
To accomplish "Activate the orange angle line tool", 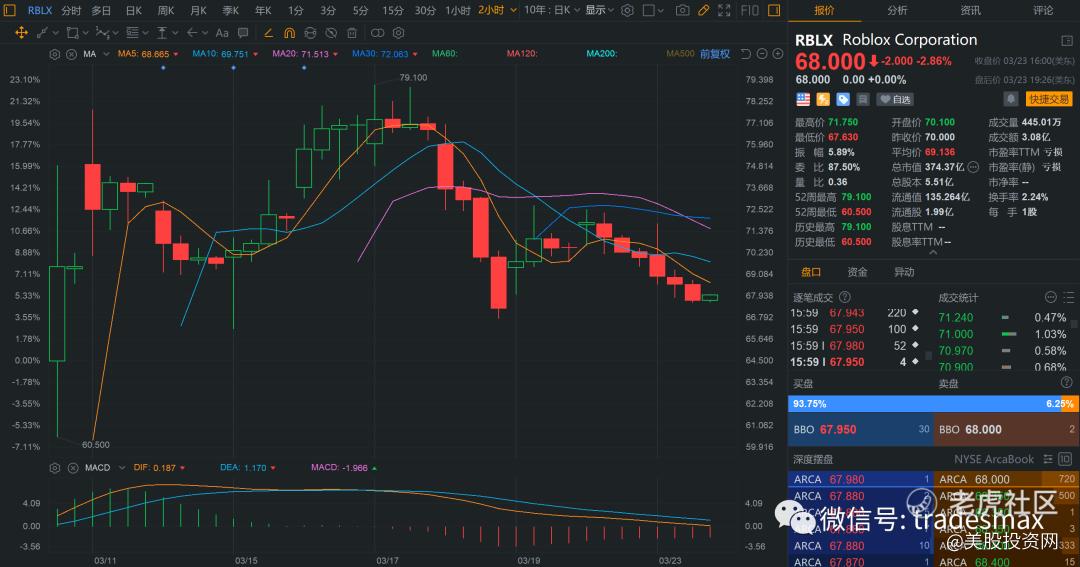I will 269,32.
